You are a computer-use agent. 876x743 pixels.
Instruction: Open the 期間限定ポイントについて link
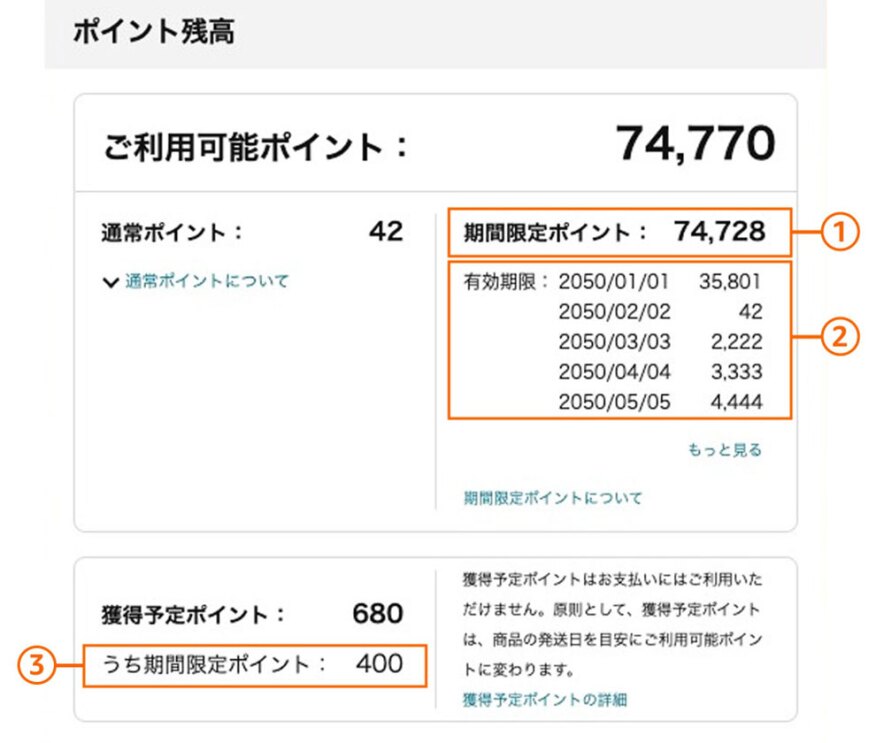pos(553,498)
